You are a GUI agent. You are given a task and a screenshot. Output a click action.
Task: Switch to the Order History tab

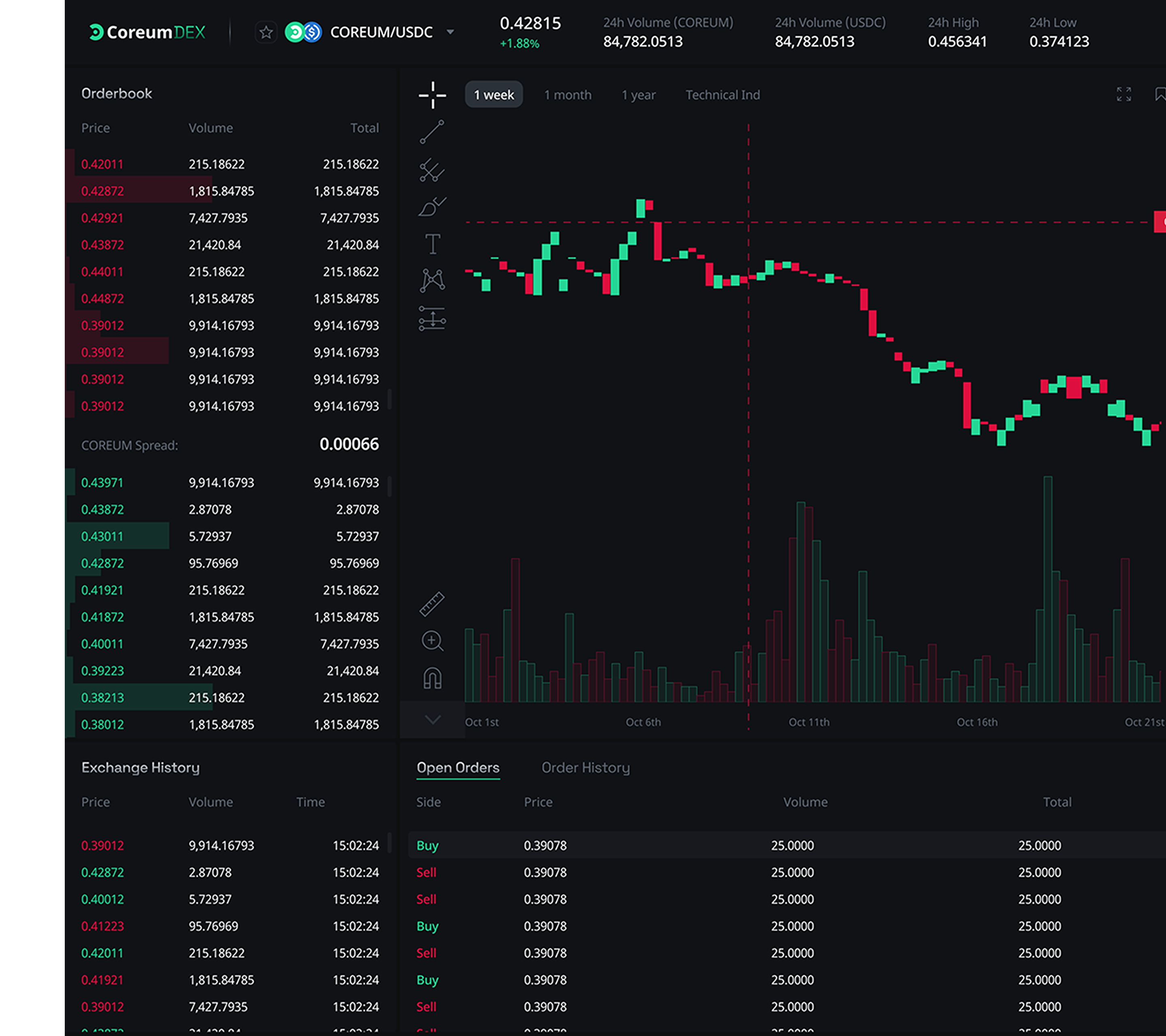(585, 767)
